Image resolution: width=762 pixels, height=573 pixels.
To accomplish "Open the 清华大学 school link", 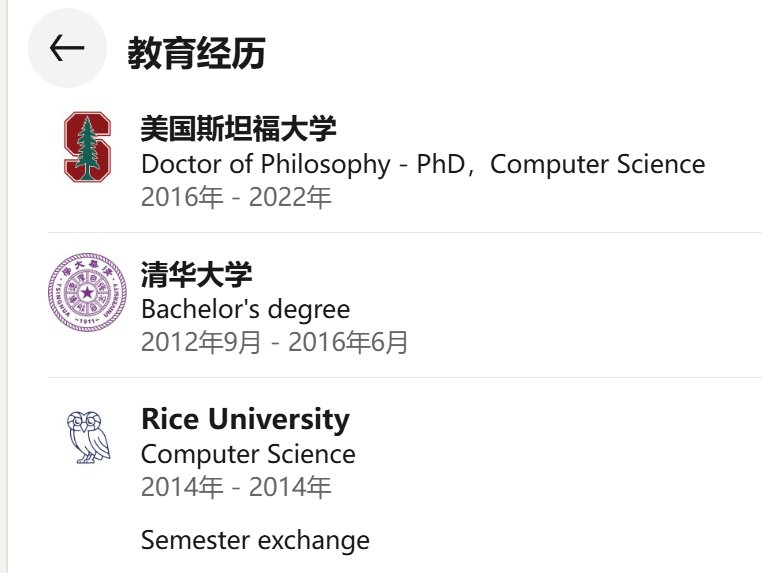I will (196, 274).
